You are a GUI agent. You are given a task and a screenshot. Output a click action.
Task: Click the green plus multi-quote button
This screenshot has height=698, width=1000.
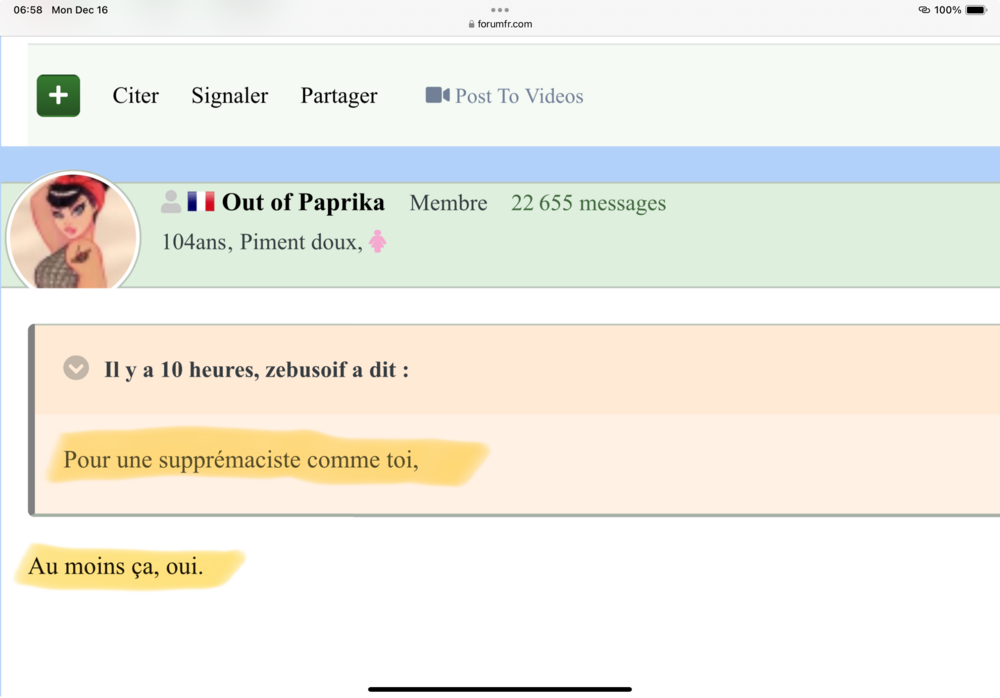pyautogui.click(x=58, y=96)
